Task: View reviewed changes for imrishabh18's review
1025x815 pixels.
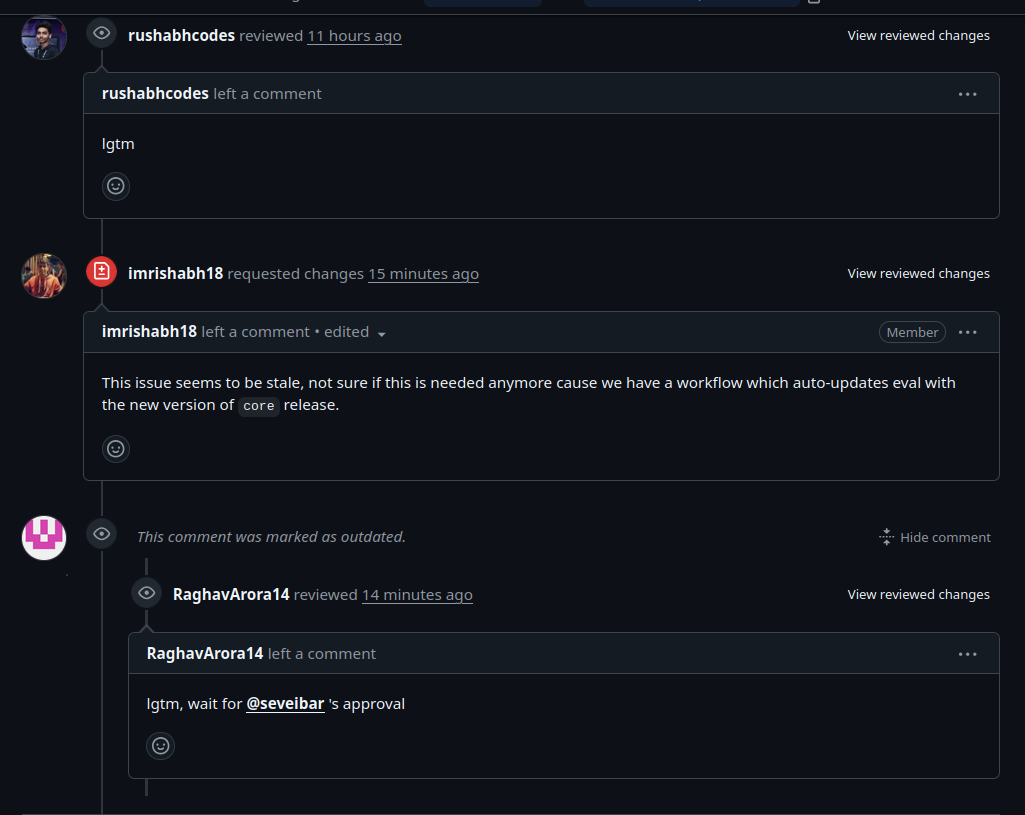Action: click(x=918, y=274)
